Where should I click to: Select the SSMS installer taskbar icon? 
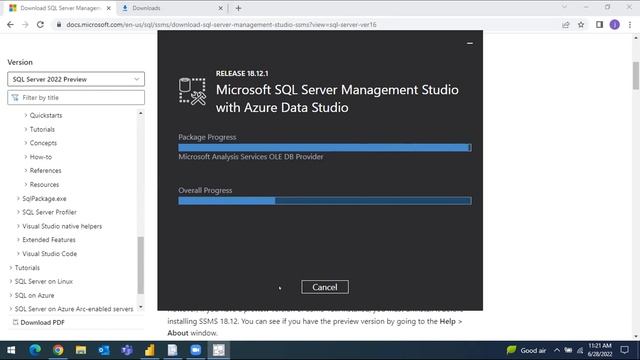pos(219,350)
